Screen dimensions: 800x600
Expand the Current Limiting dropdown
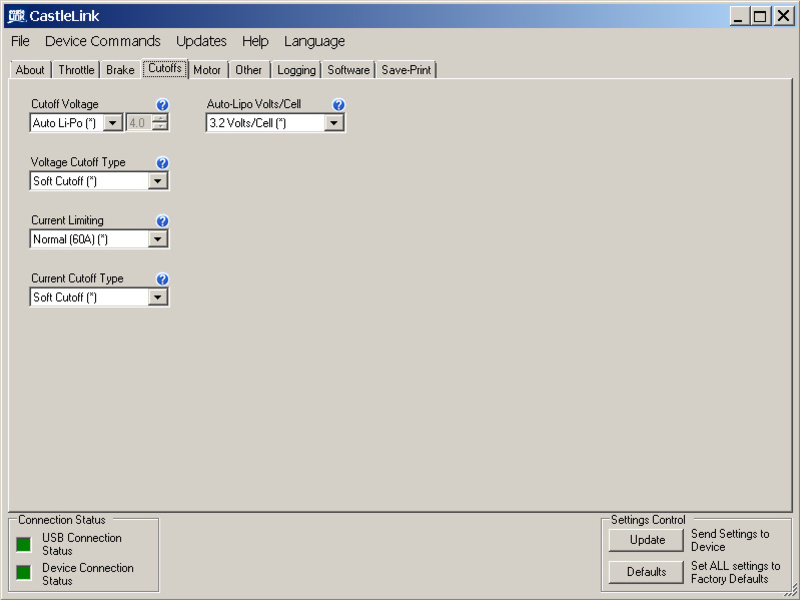[x=158, y=239]
